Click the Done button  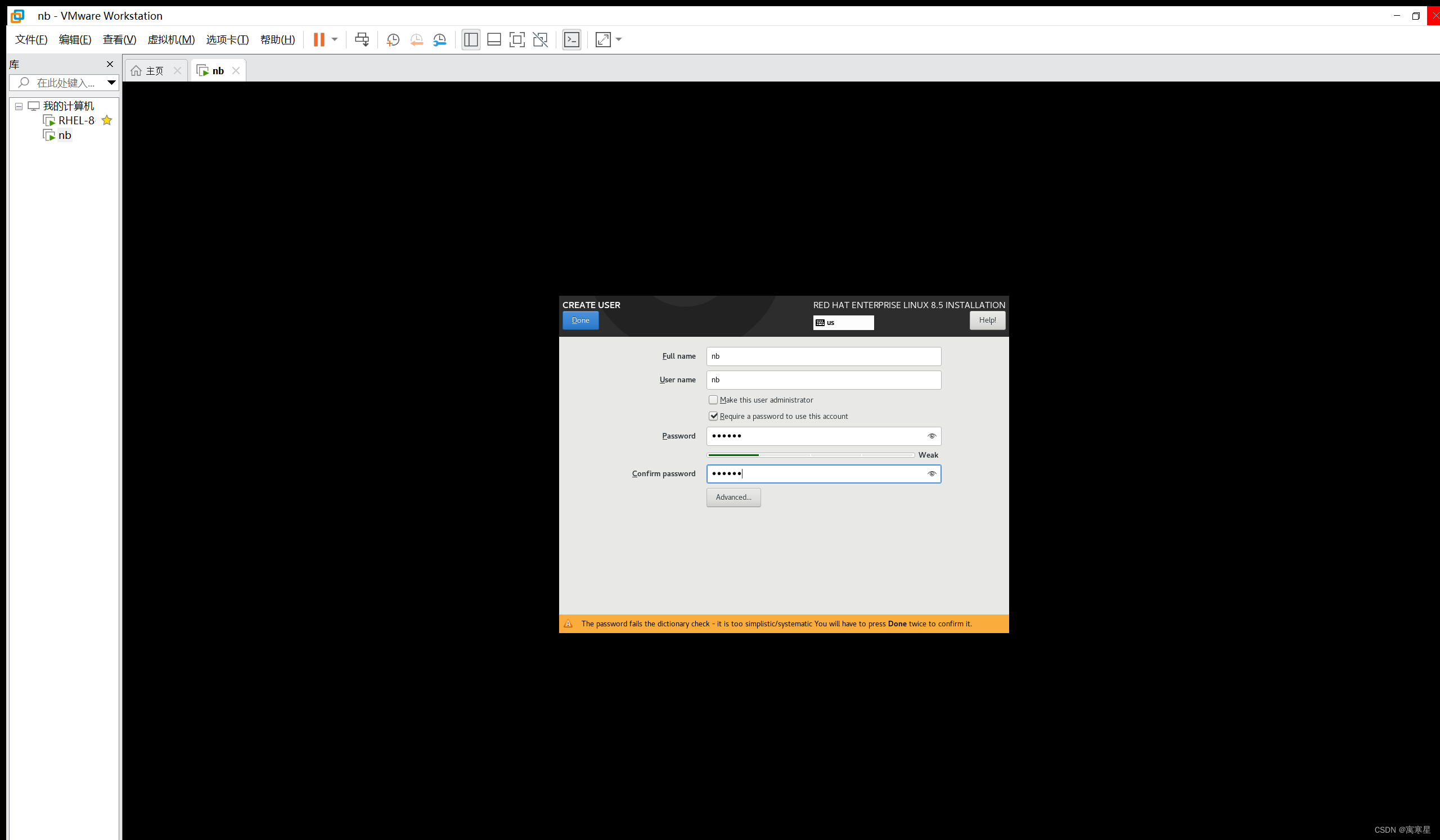(580, 320)
